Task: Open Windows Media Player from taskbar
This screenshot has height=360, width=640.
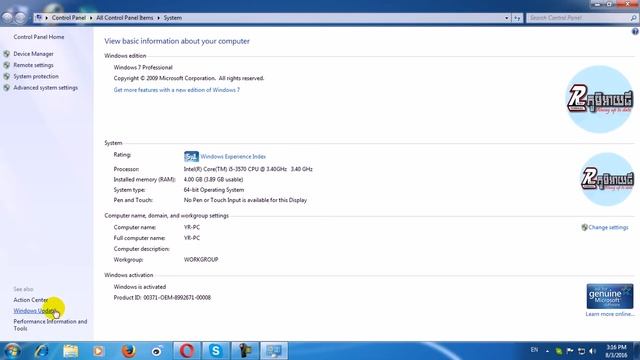Action: click(x=98, y=351)
